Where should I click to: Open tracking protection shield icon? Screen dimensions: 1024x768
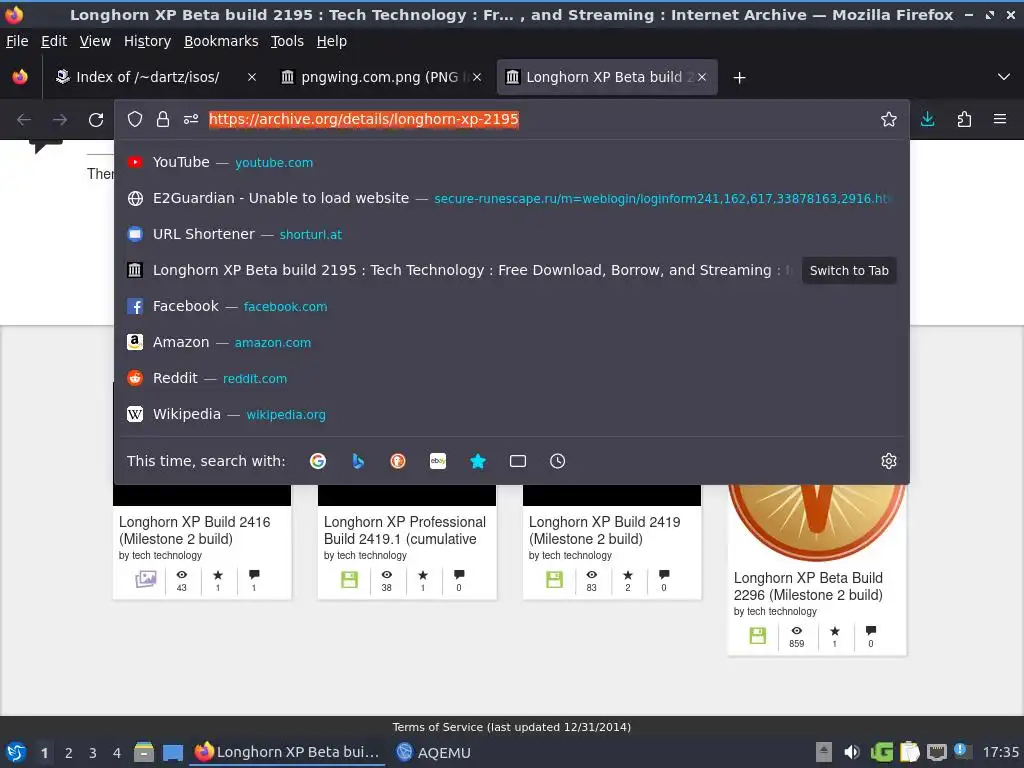tap(135, 119)
